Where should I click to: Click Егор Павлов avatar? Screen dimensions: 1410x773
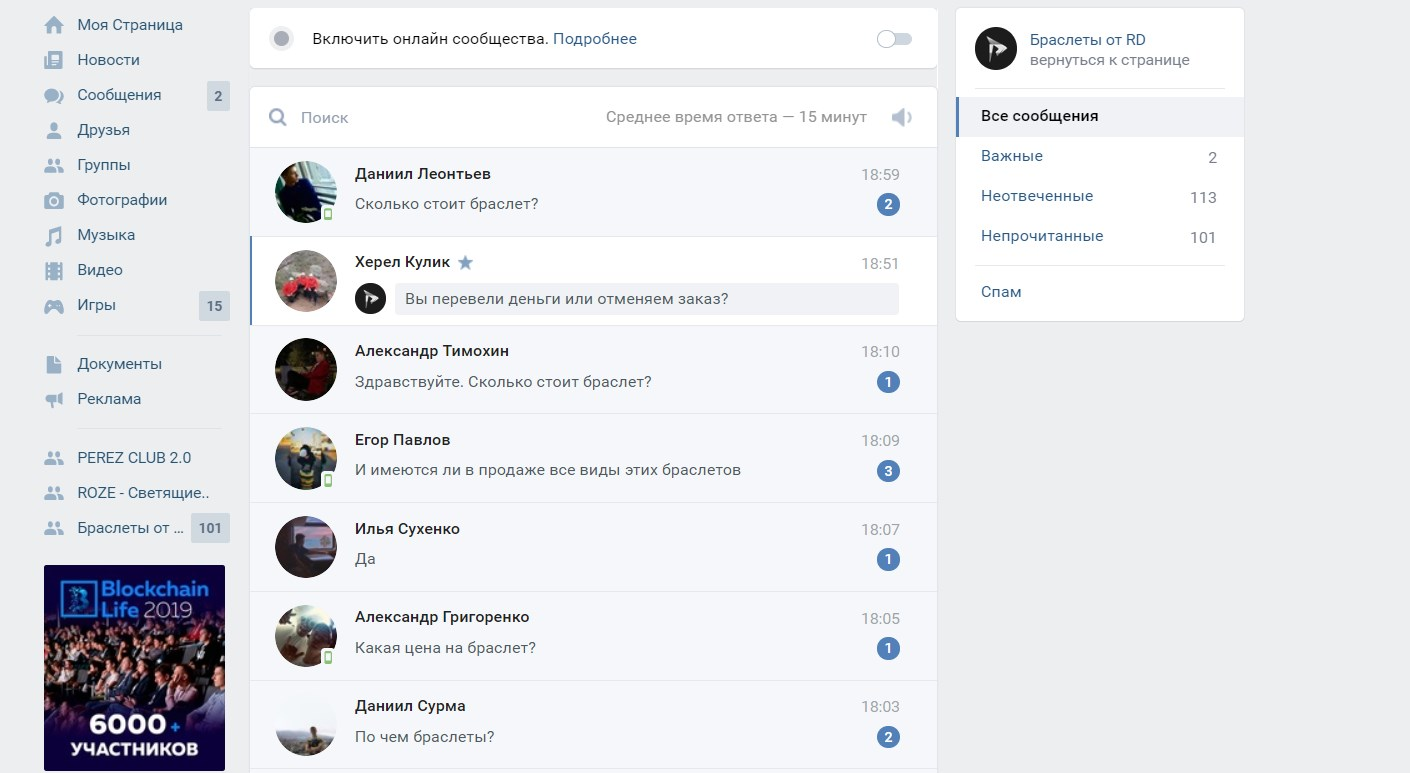click(x=306, y=458)
